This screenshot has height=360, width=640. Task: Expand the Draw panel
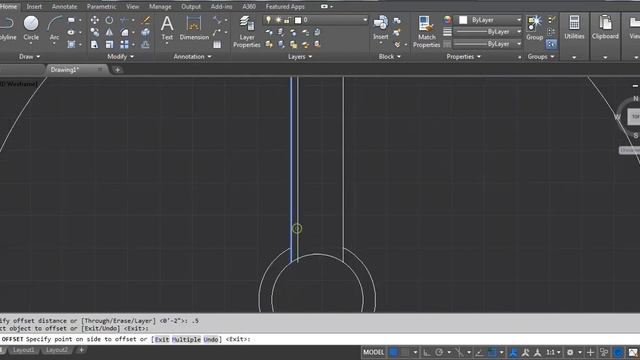[x=29, y=56]
